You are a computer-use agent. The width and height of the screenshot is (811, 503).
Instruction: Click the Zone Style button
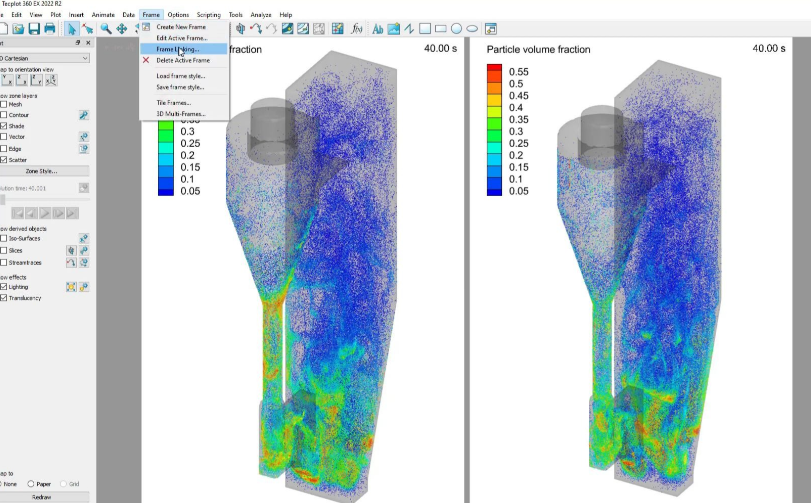click(x=41, y=171)
